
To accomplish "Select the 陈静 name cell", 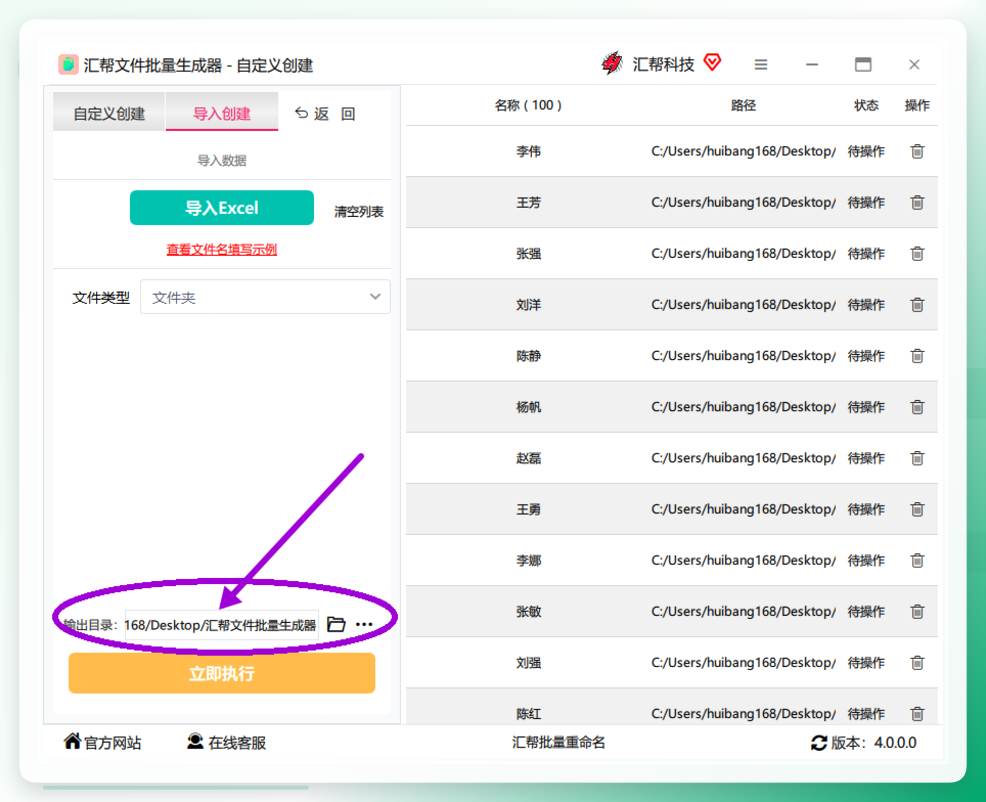I will (x=528, y=356).
